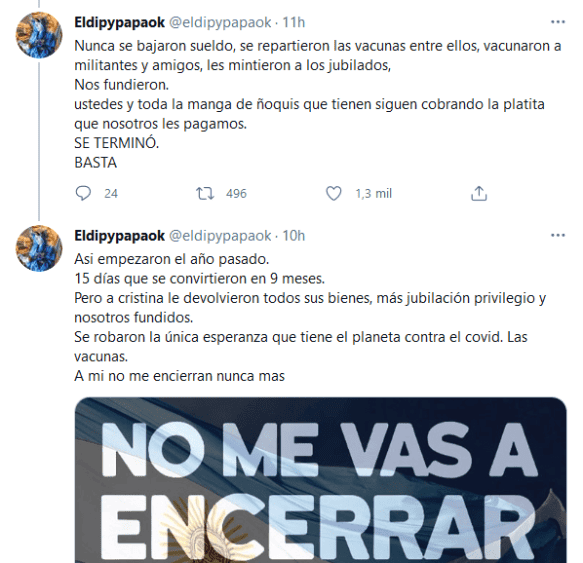Open tweet text starting 'Nunca se bajaron sueldo'
Viewport: 583px width, 563px height.
[x=318, y=104]
